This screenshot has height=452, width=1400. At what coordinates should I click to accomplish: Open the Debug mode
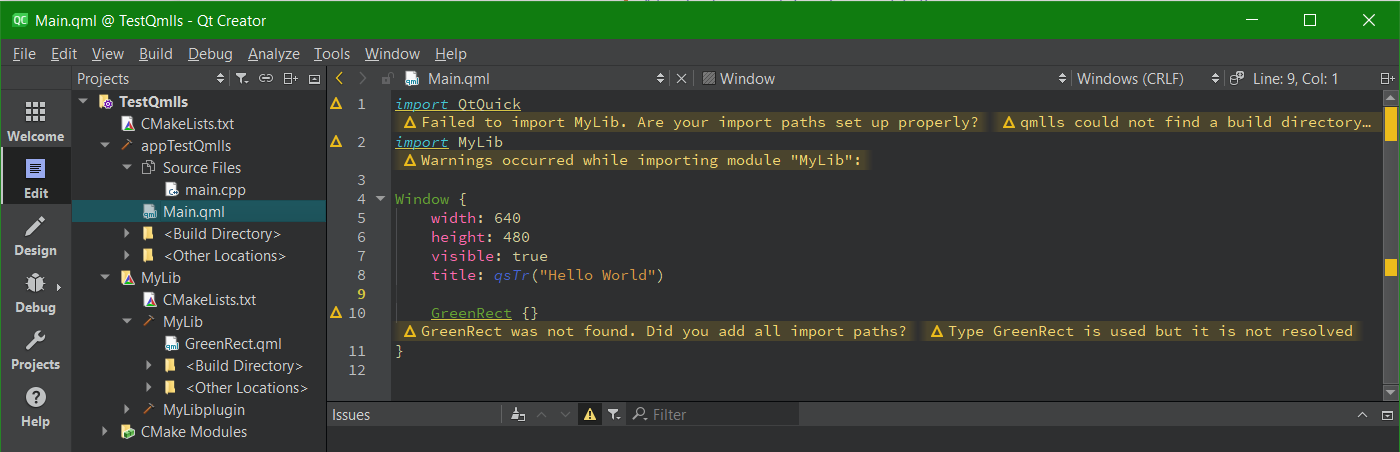tap(35, 291)
